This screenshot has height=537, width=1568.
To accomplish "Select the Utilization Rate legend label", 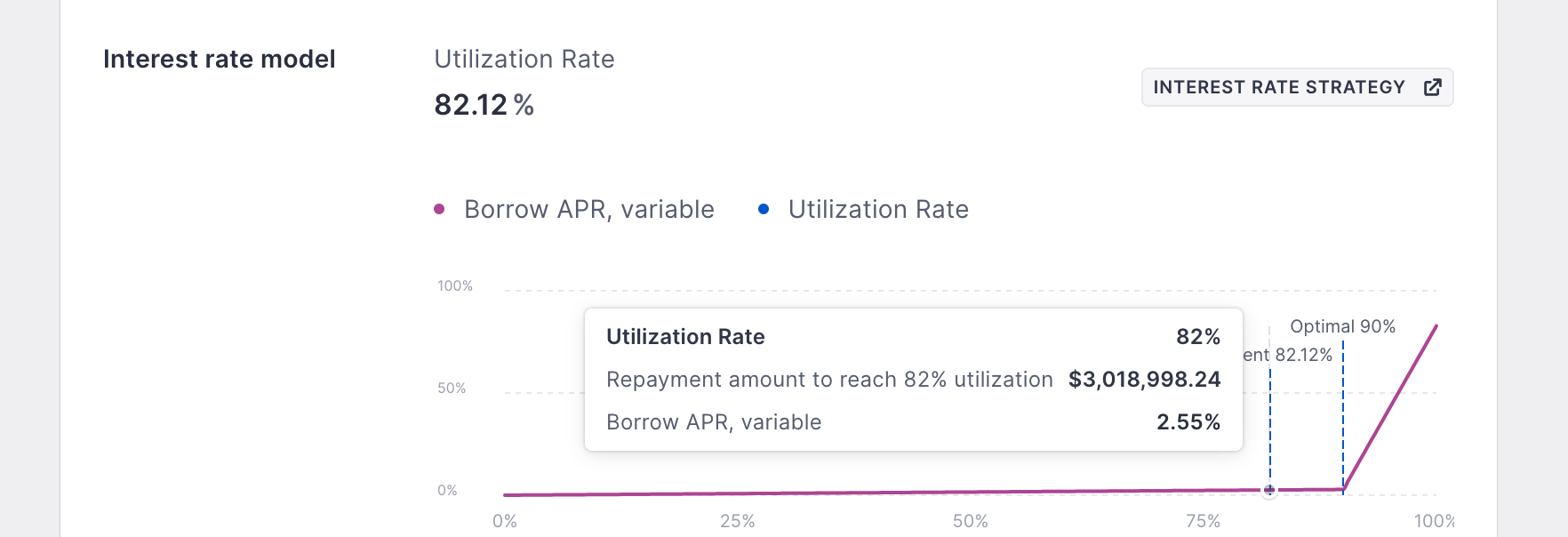I will click(x=878, y=209).
